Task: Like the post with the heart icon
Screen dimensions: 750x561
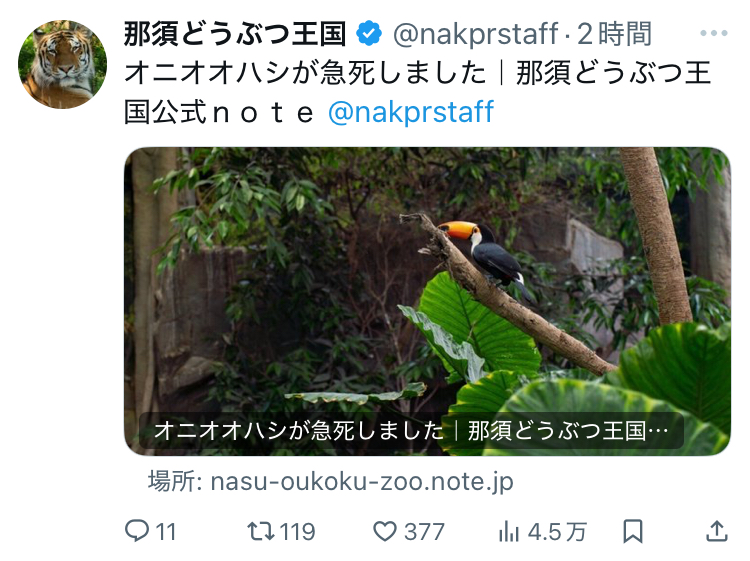Action: pyautogui.click(x=385, y=531)
